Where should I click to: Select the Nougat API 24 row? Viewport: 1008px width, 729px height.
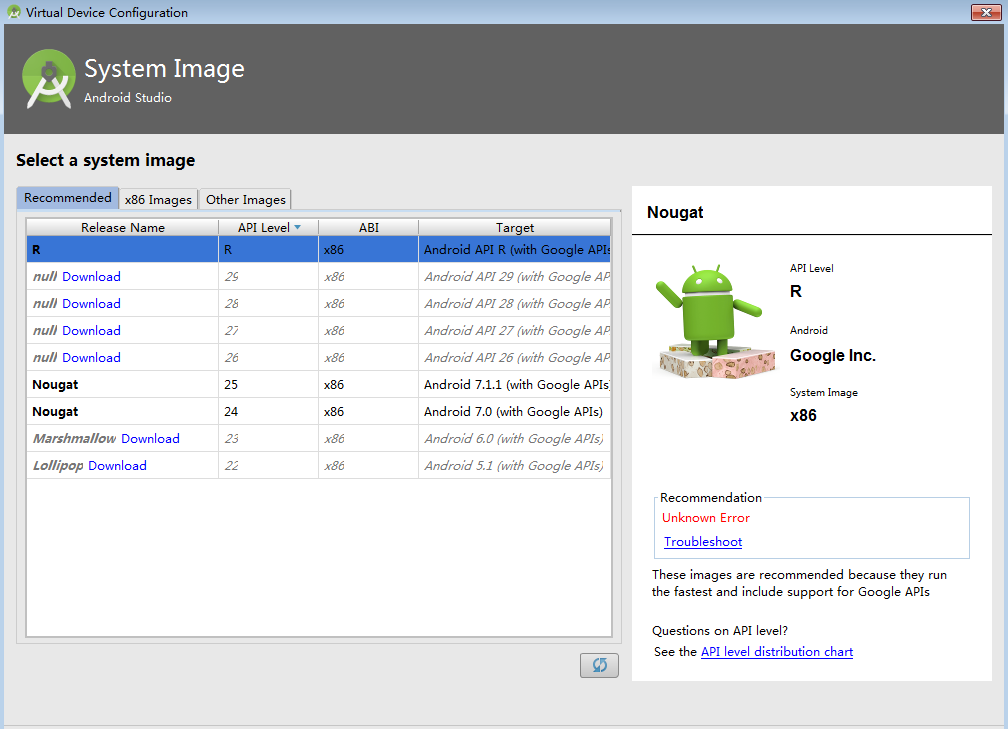(318, 411)
